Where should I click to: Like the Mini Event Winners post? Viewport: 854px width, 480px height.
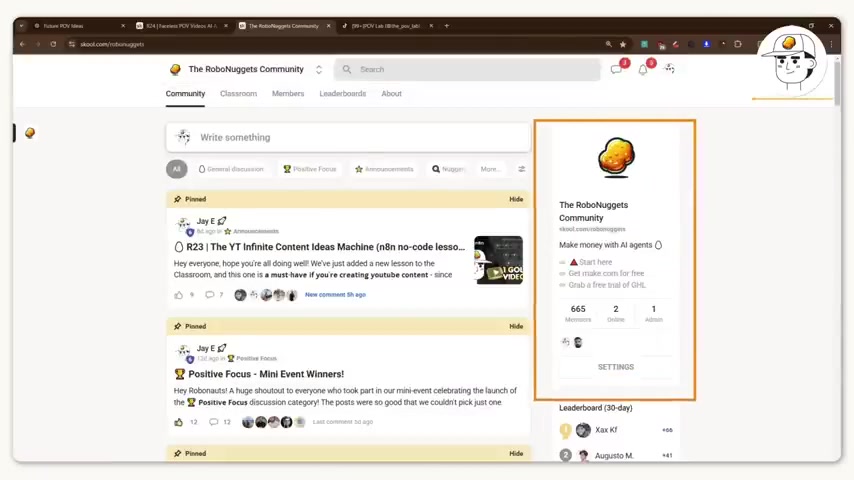(x=179, y=422)
